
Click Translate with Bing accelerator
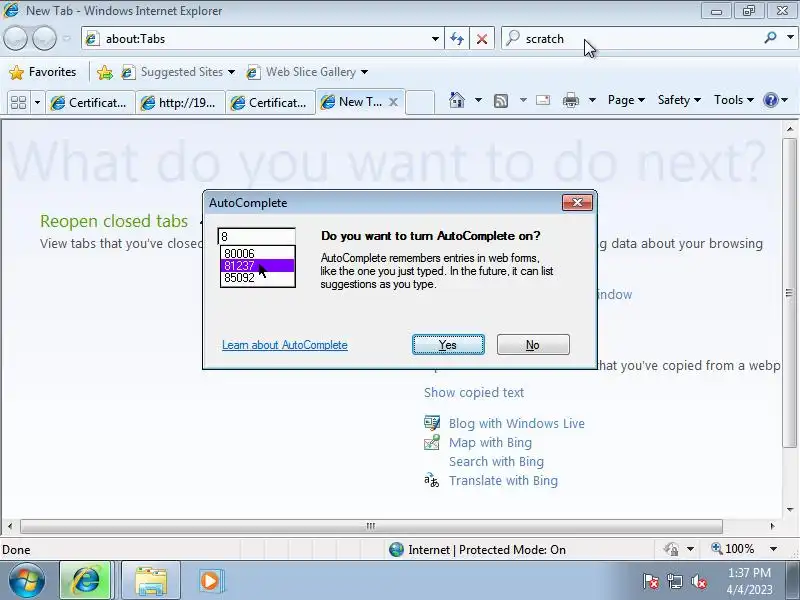[504, 481]
